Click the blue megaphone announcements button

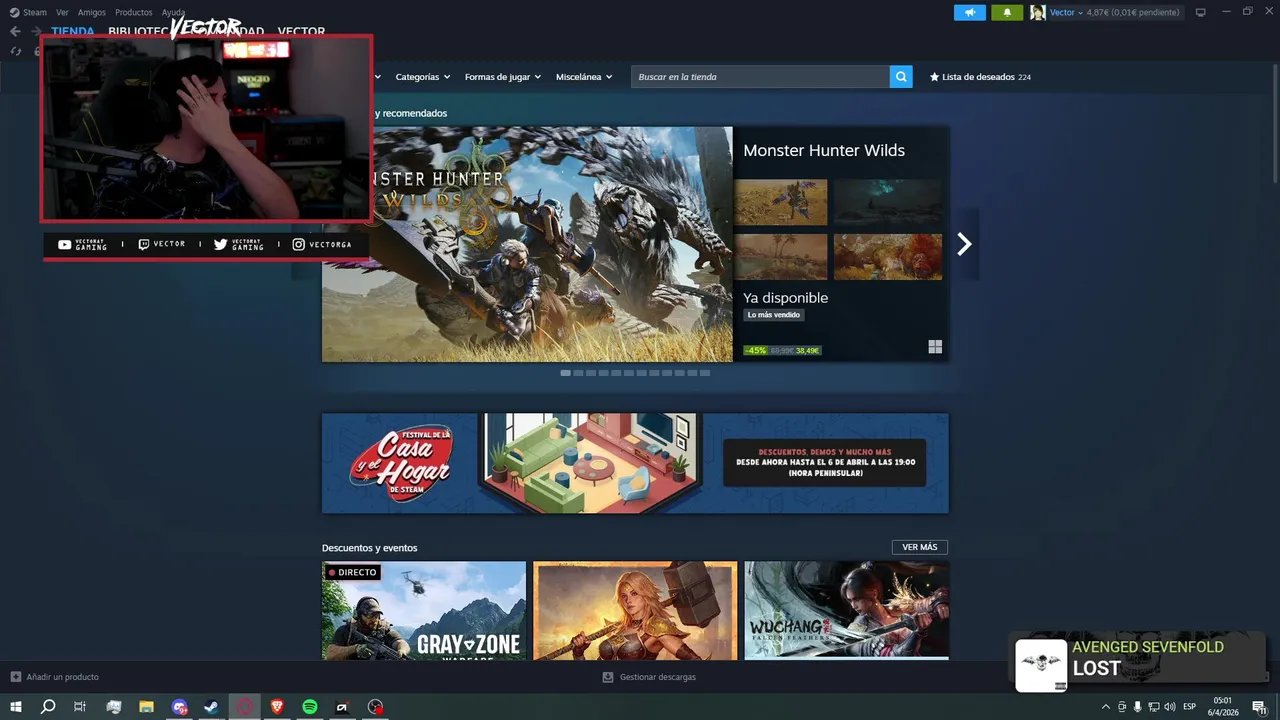(969, 12)
